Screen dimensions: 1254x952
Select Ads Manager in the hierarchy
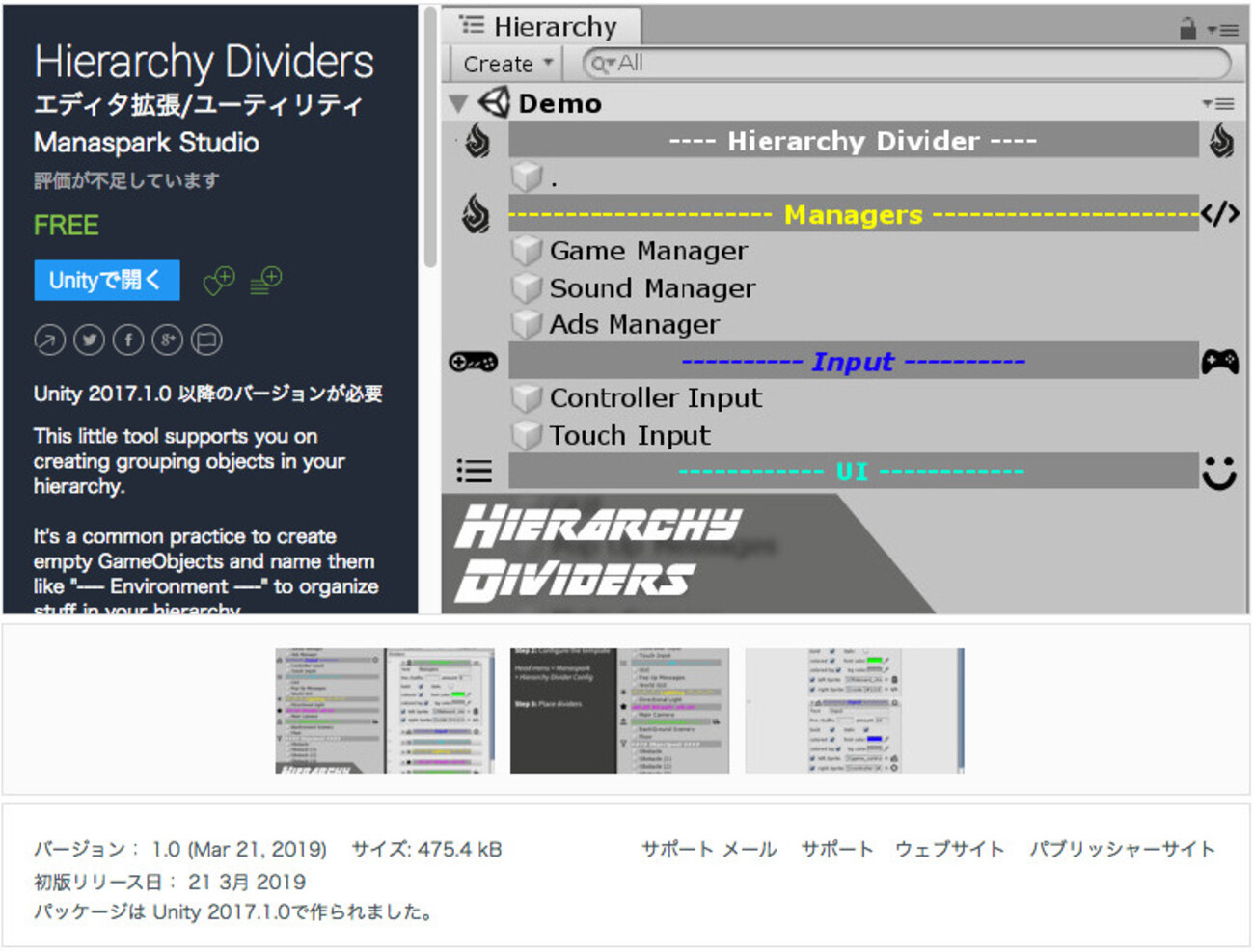(635, 324)
